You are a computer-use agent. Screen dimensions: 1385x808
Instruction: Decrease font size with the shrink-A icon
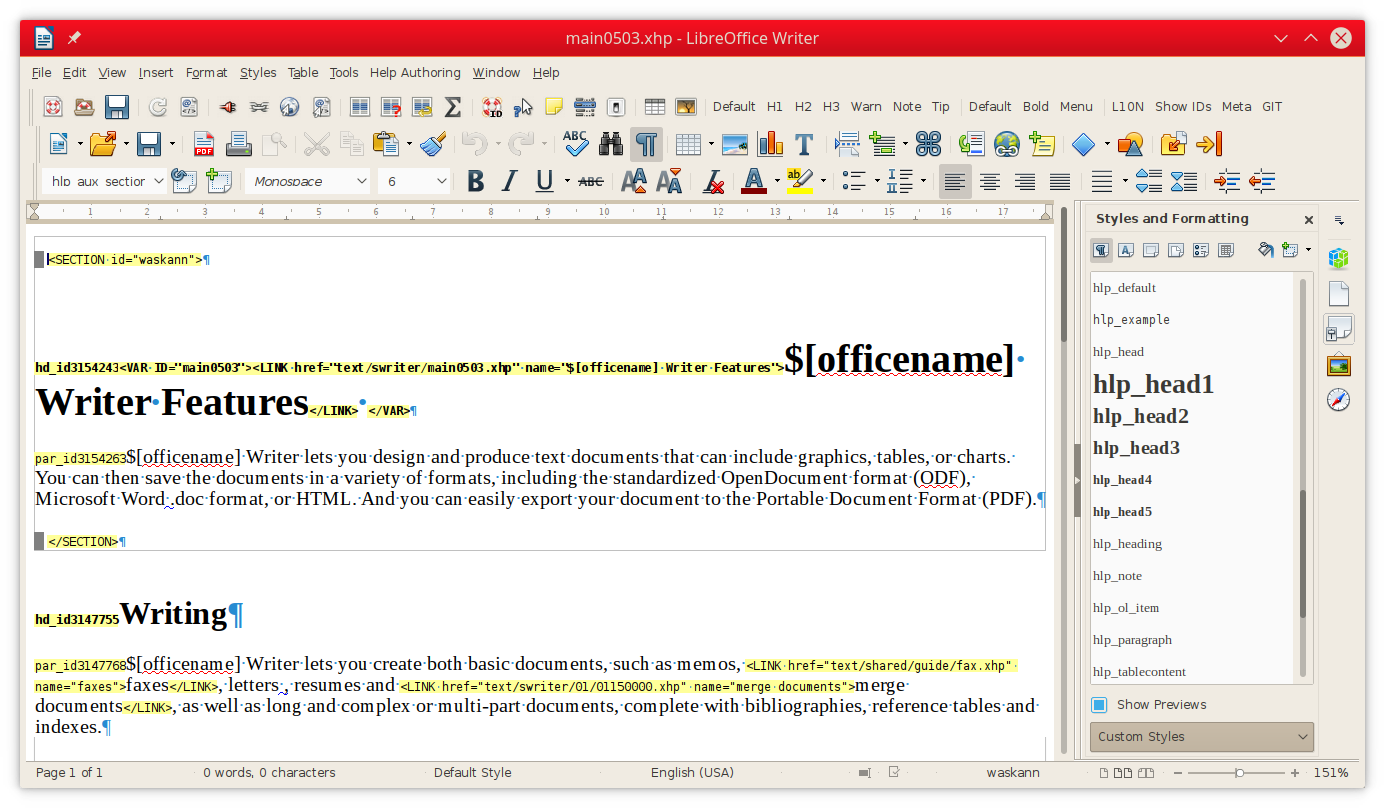pyautogui.click(x=669, y=181)
